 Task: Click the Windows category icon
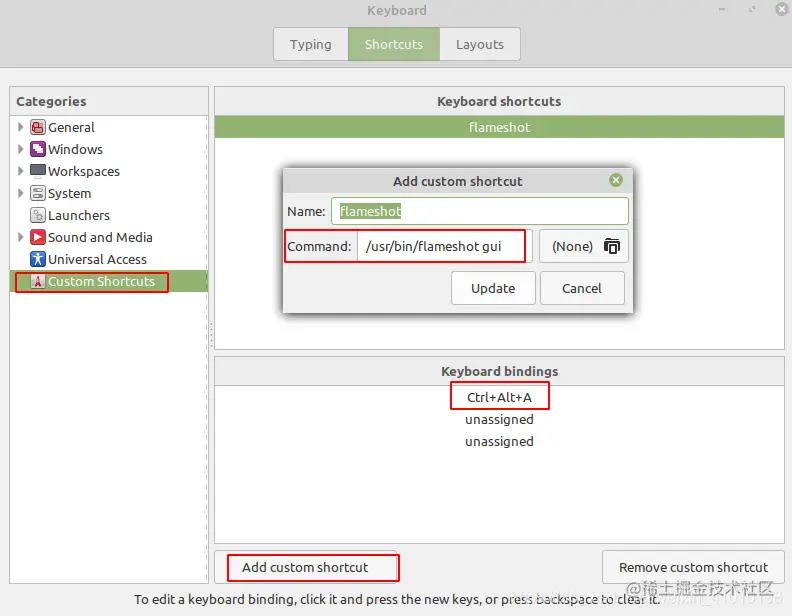(37, 149)
